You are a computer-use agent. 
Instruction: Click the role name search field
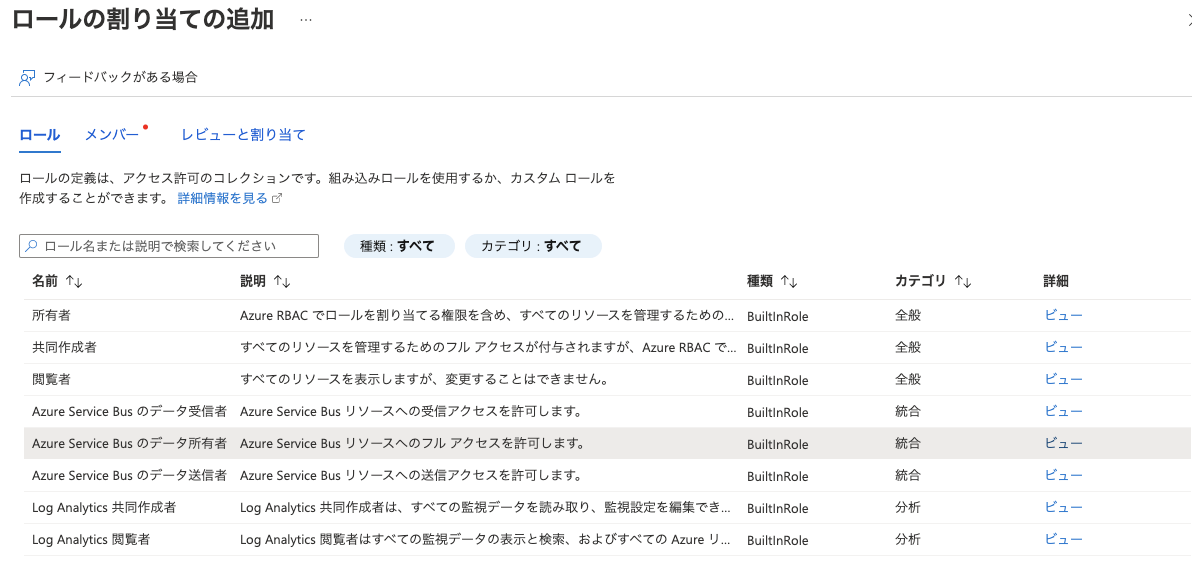169,246
